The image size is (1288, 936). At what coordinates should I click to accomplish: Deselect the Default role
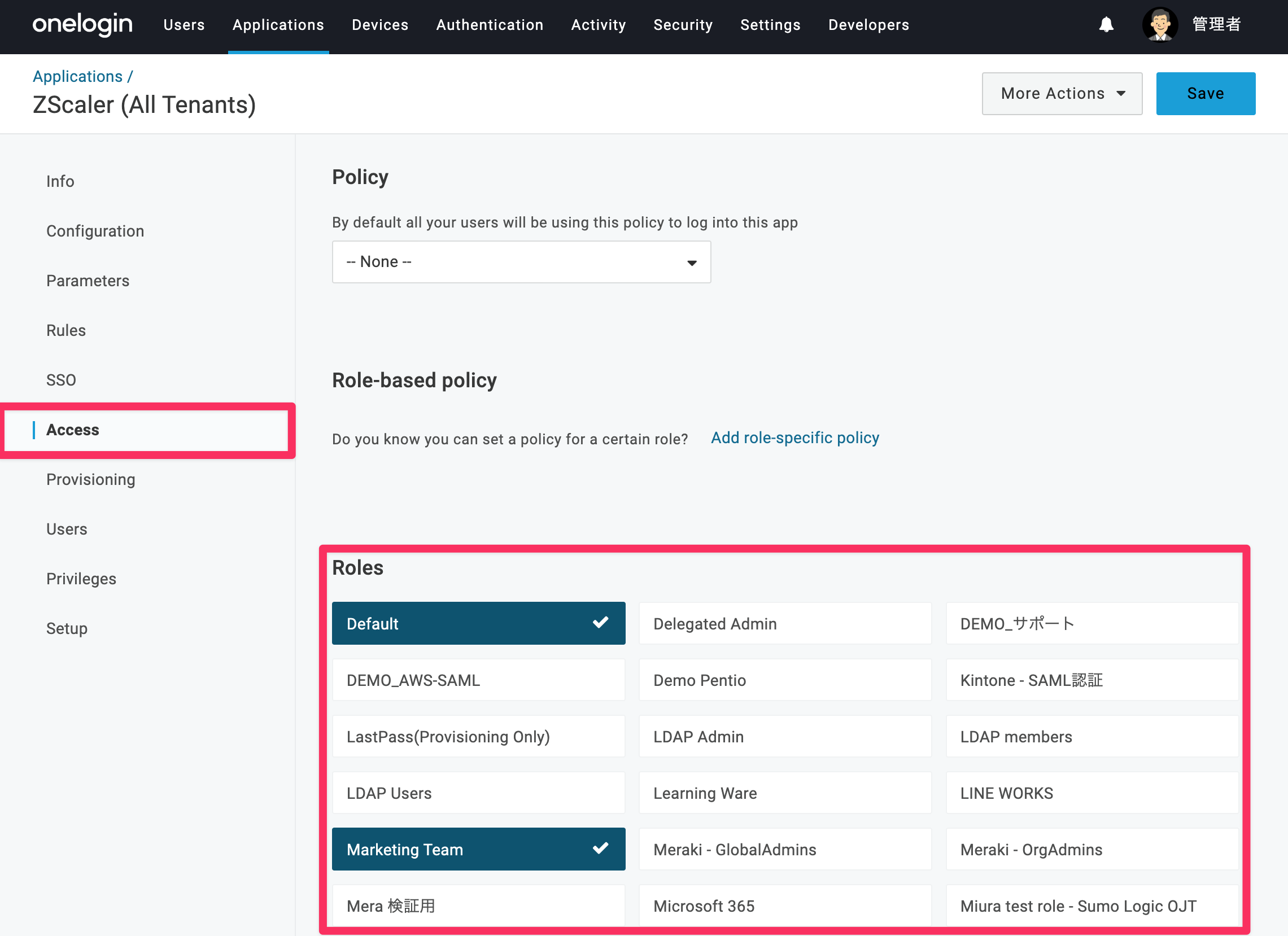pos(479,623)
